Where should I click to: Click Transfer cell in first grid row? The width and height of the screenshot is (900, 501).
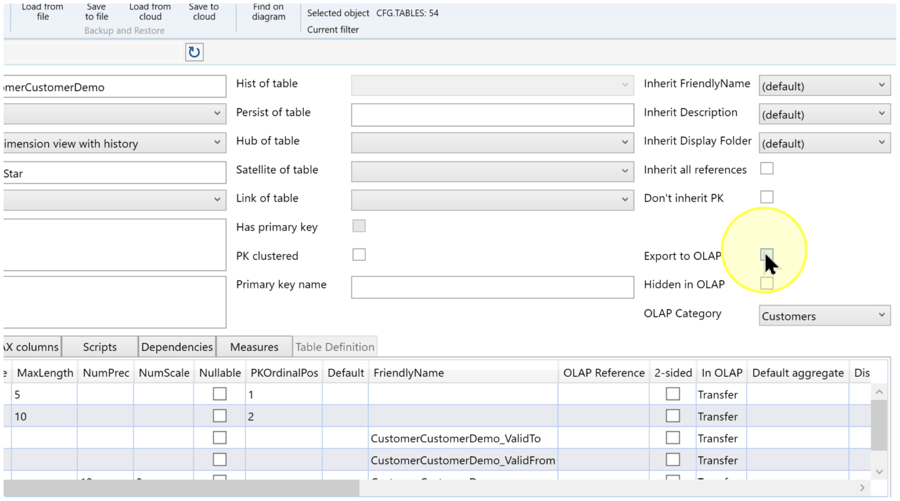(x=721, y=395)
